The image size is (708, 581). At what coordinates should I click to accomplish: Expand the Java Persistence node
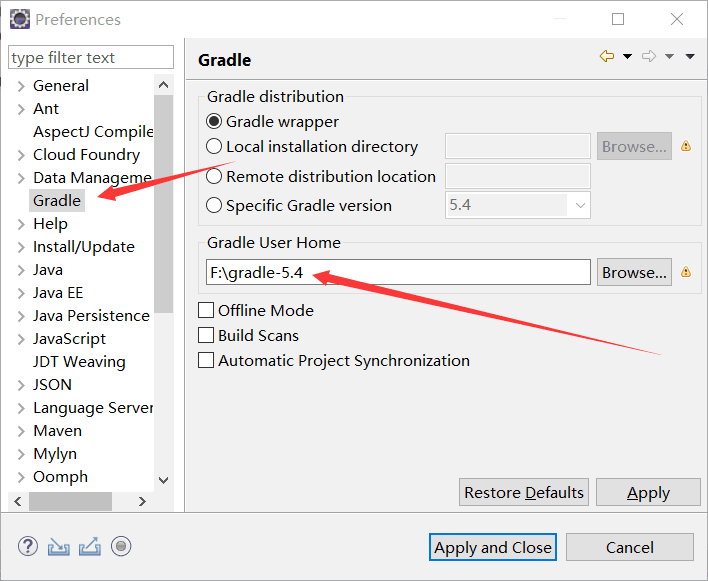click(21, 316)
